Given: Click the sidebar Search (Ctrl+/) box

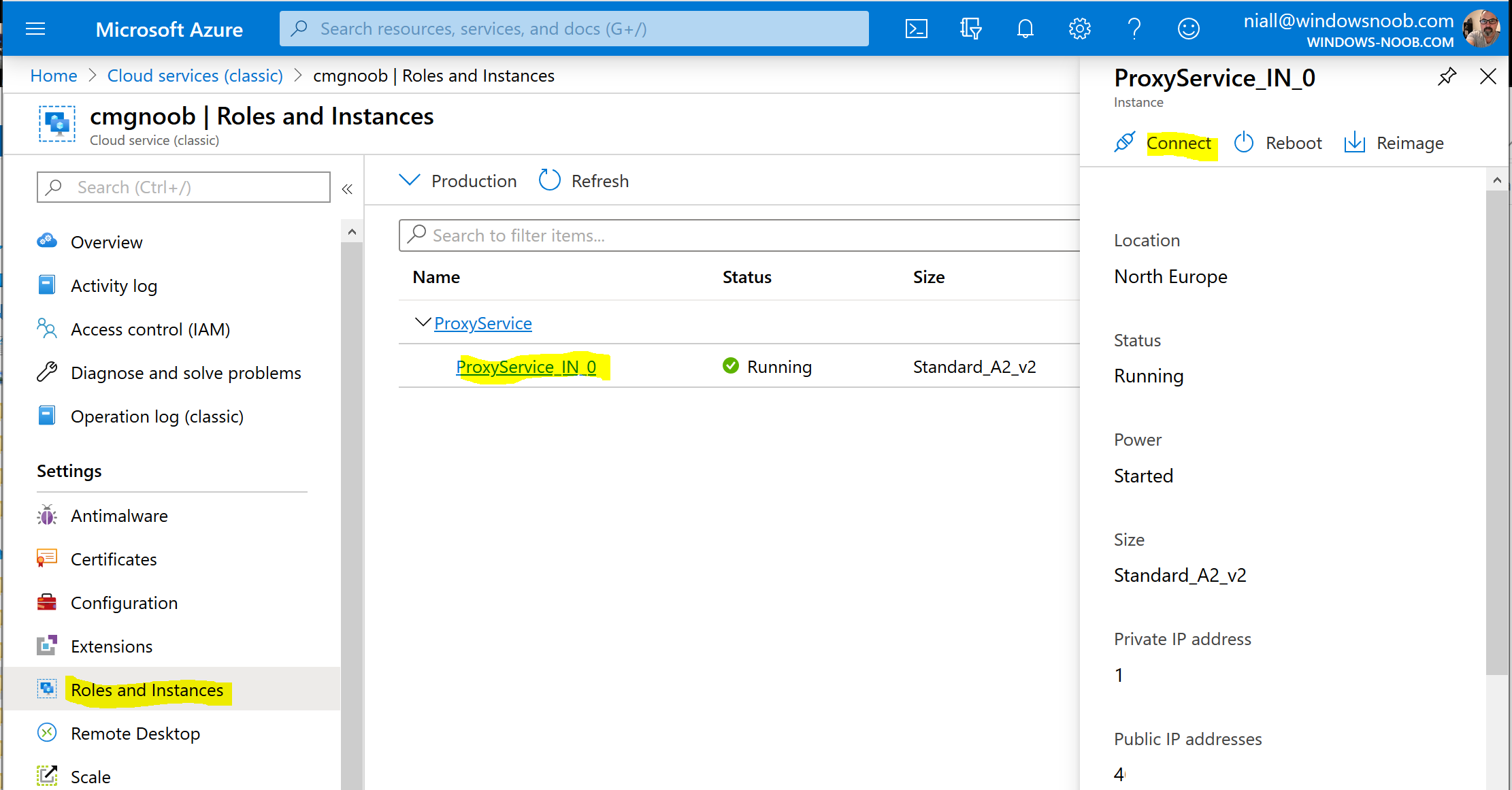Looking at the screenshot, I should 184,187.
